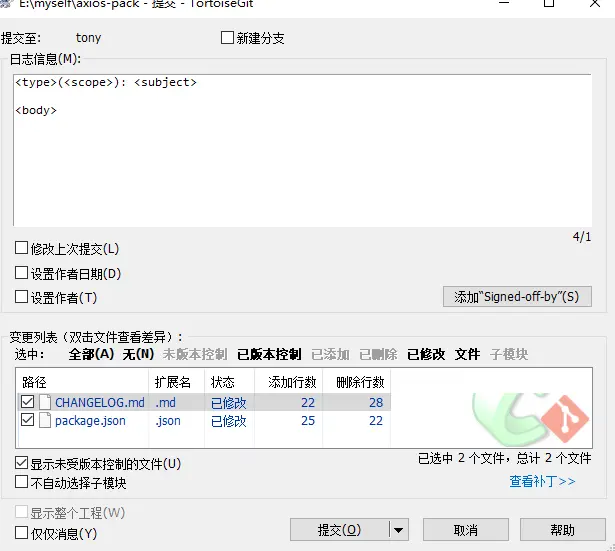This screenshot has width=615, height=551.
Task: Click the TortoiseGit title bar icon
Action: pos(5,4)
